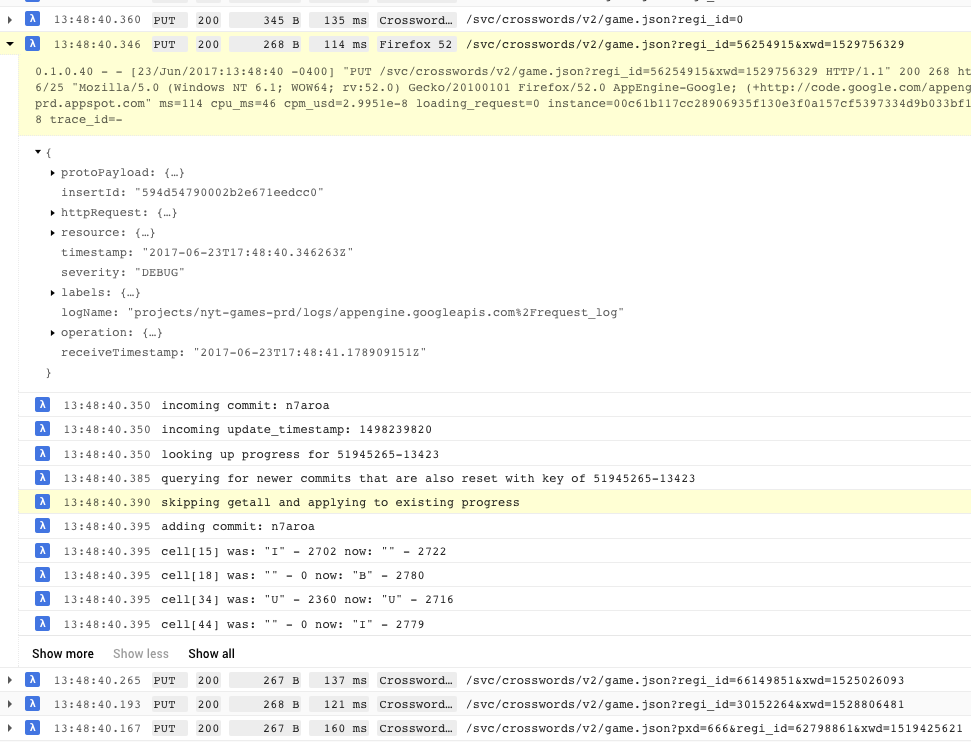
Task: Click the '114 ms' latency chip
Action: (339, 44)
